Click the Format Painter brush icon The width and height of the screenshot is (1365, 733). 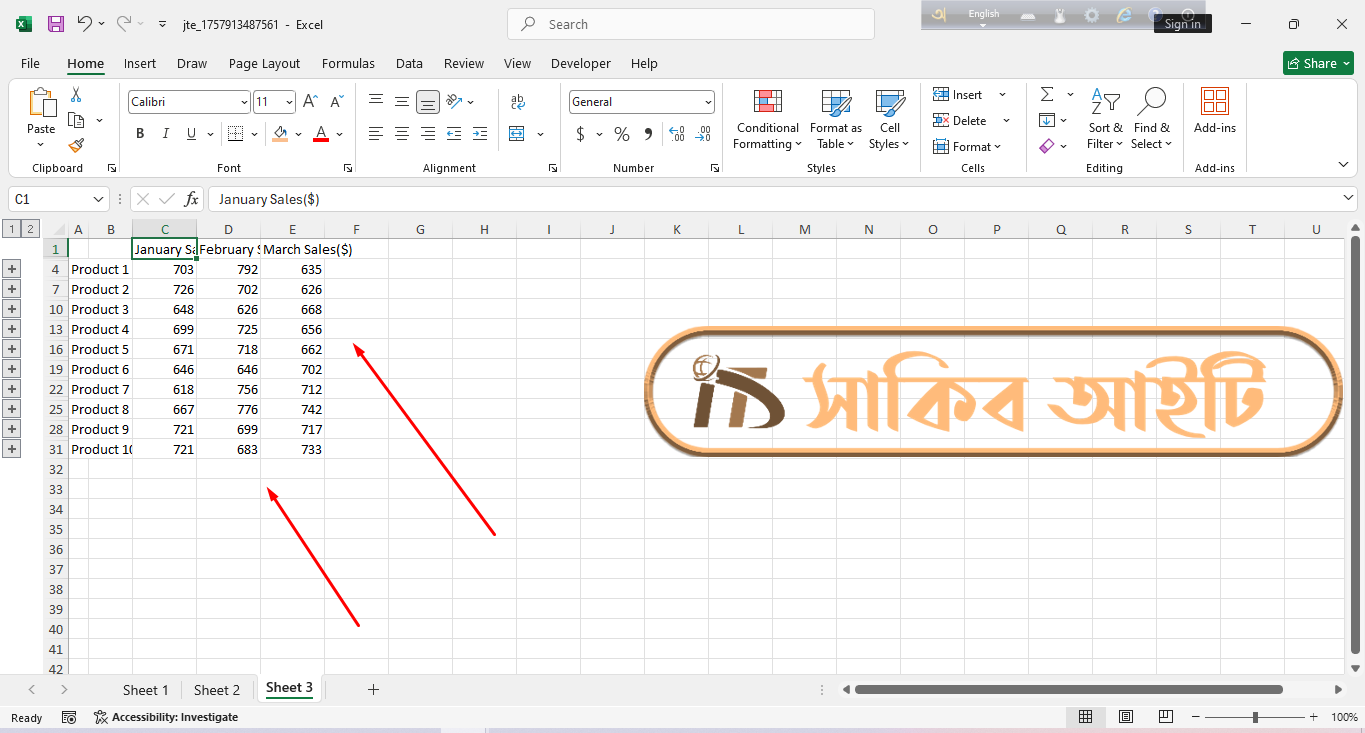(x=76, y=146)
